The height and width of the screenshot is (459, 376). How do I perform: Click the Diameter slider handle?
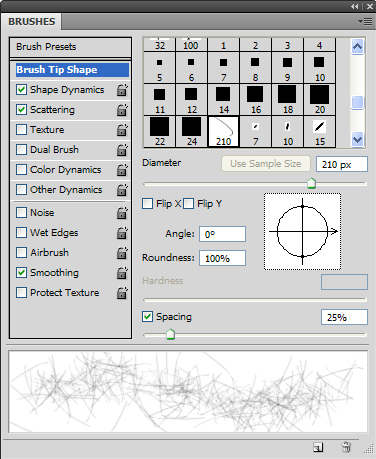coord(311,183)
